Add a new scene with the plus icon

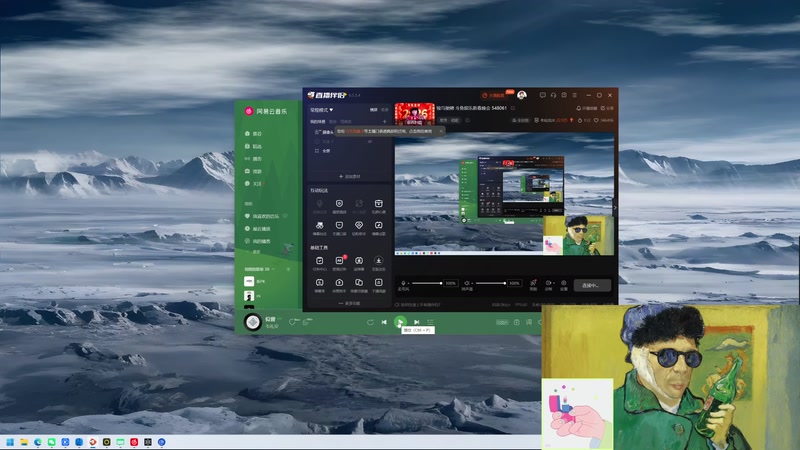384,121
